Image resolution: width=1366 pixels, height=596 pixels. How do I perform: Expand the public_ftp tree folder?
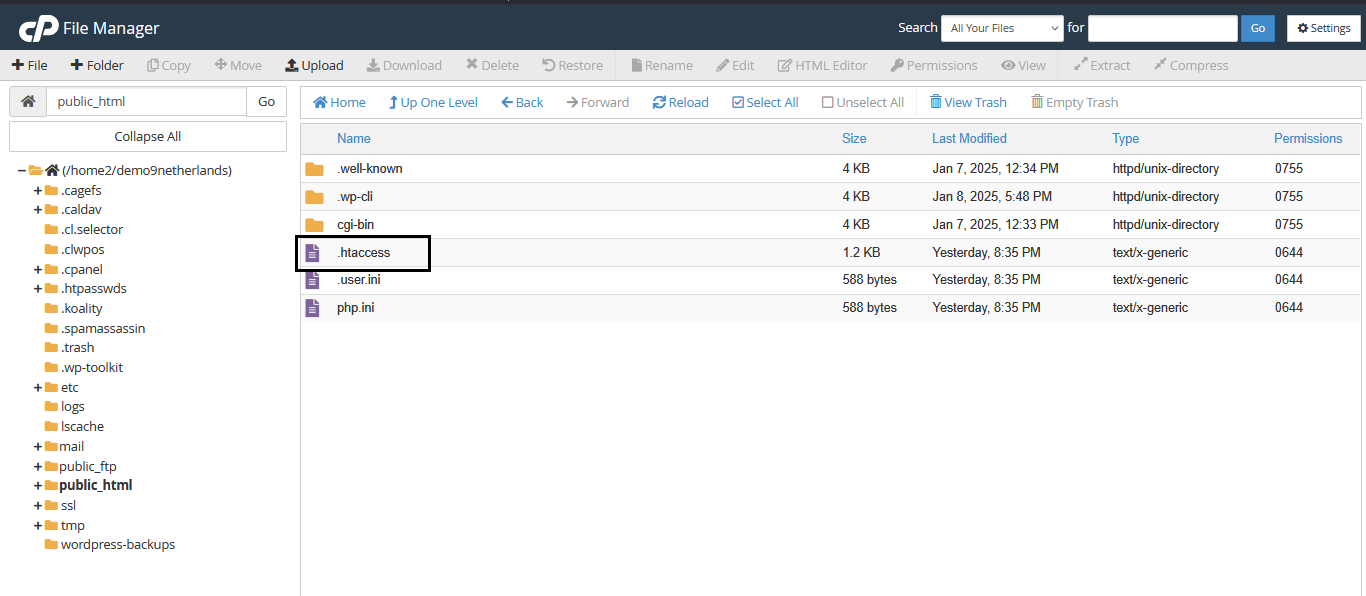[38, 466]
